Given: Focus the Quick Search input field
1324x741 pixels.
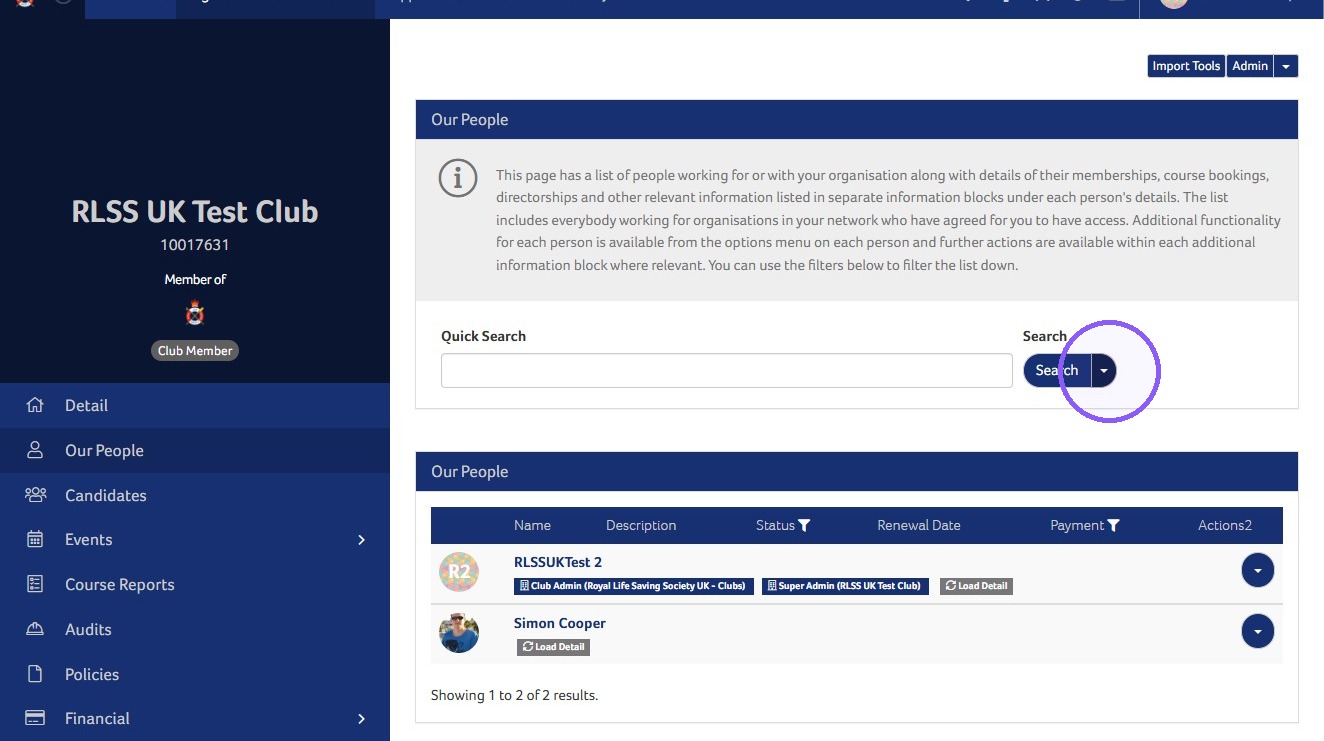Looking at the screenshot, I should [727, 370].
